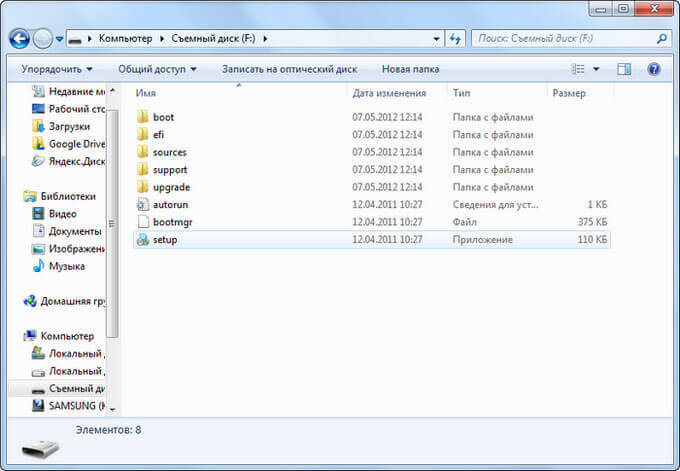Select Съемный диск (F:) in the breadcrumb

[x=213, y=39]
